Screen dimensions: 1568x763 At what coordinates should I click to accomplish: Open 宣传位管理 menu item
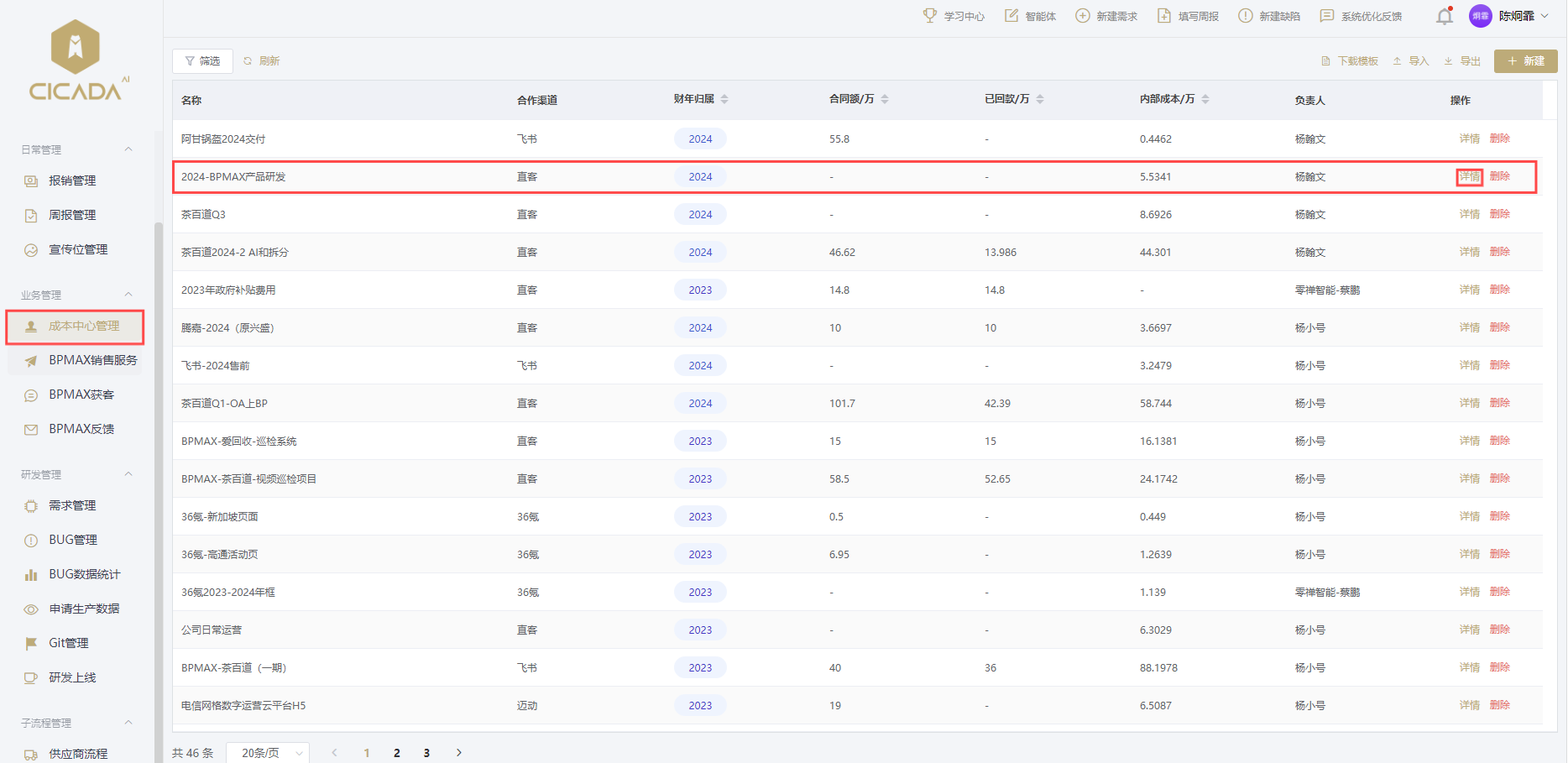(76, 249)
